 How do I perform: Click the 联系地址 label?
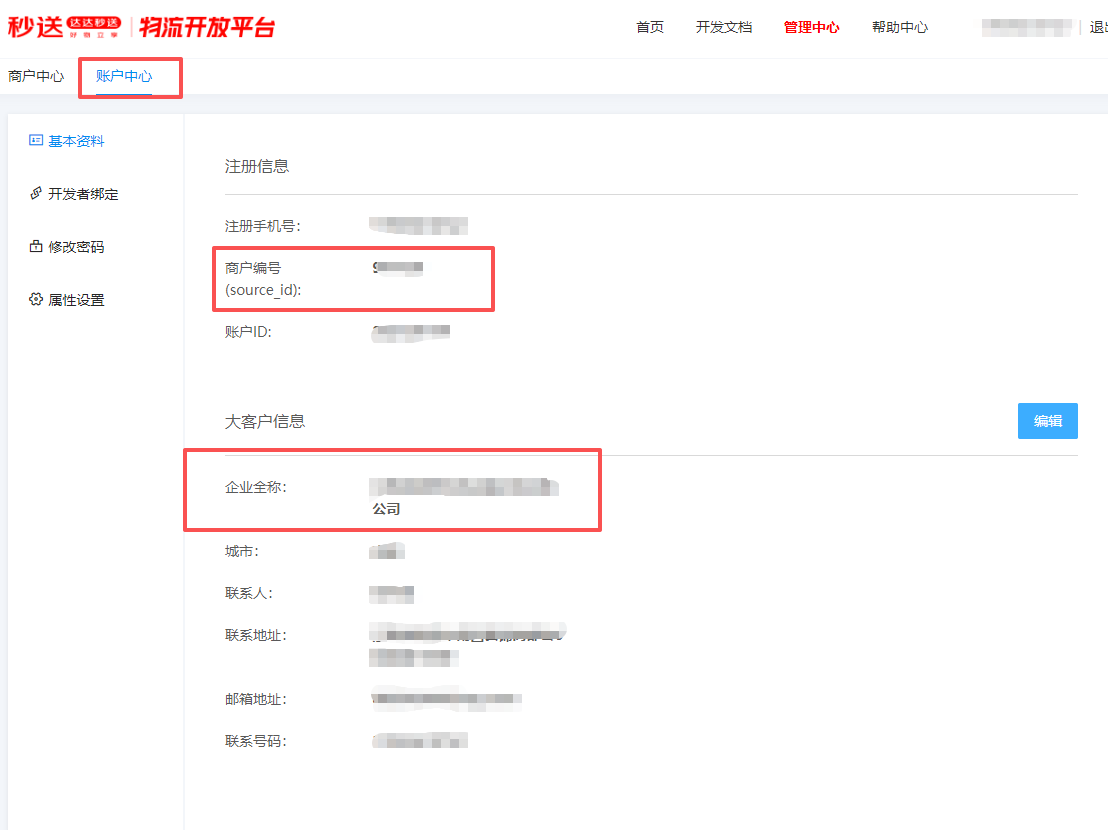click(255, 635)
